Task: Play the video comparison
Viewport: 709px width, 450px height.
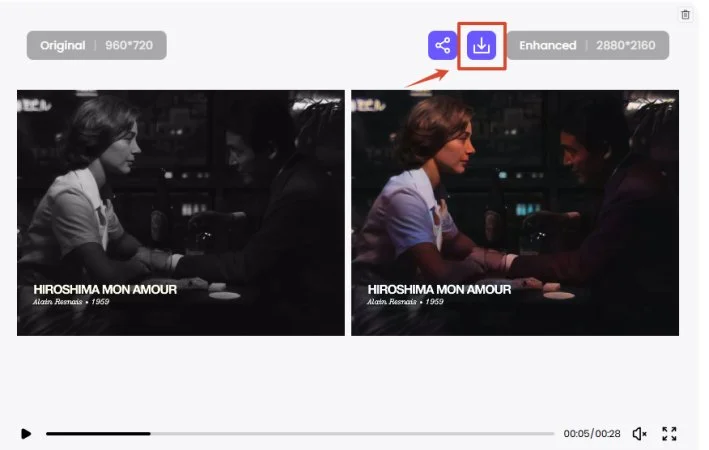Action: [x=26, y=434]
